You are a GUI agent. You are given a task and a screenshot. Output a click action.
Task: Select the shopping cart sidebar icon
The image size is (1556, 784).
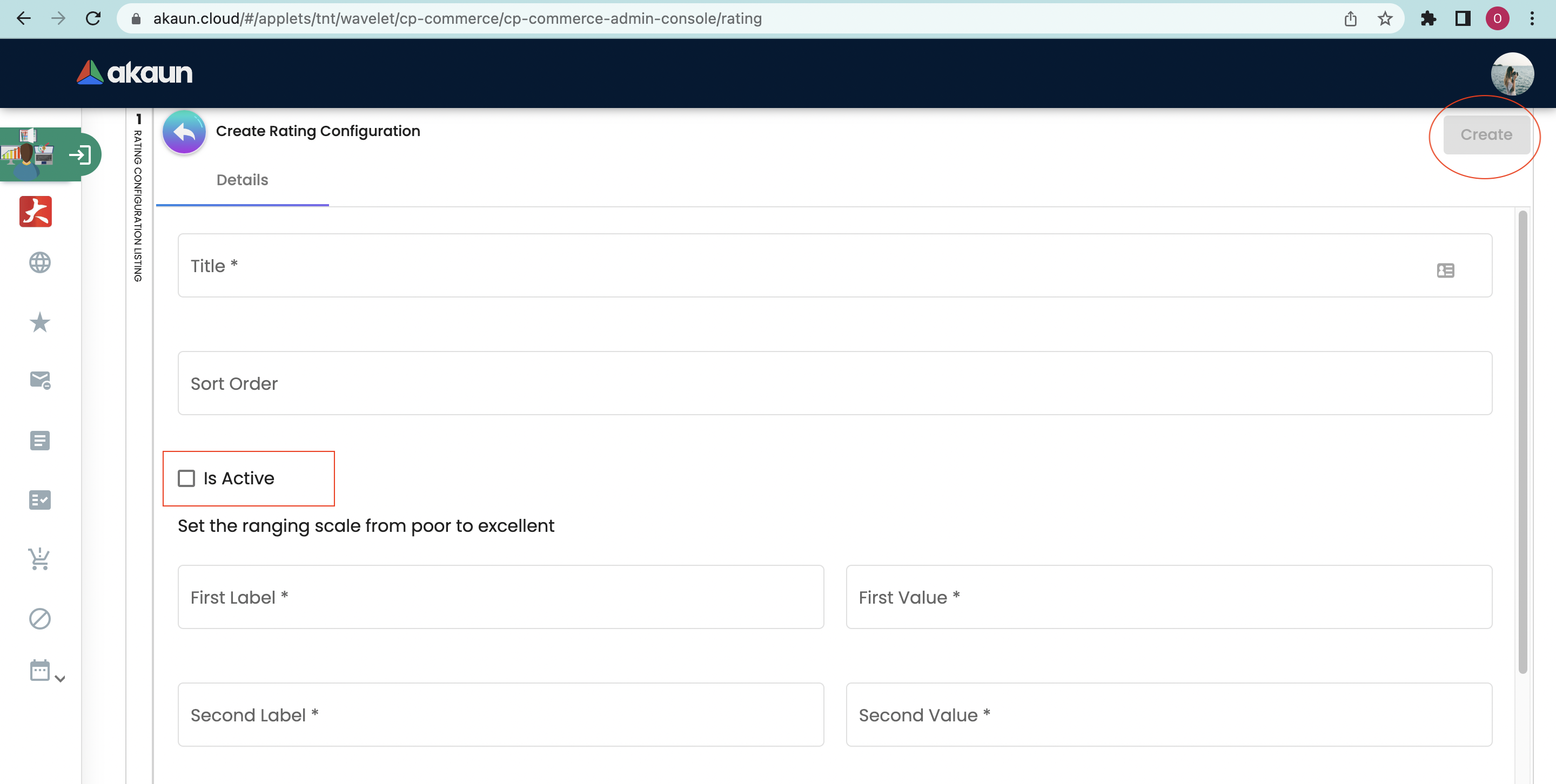(40, 559)
